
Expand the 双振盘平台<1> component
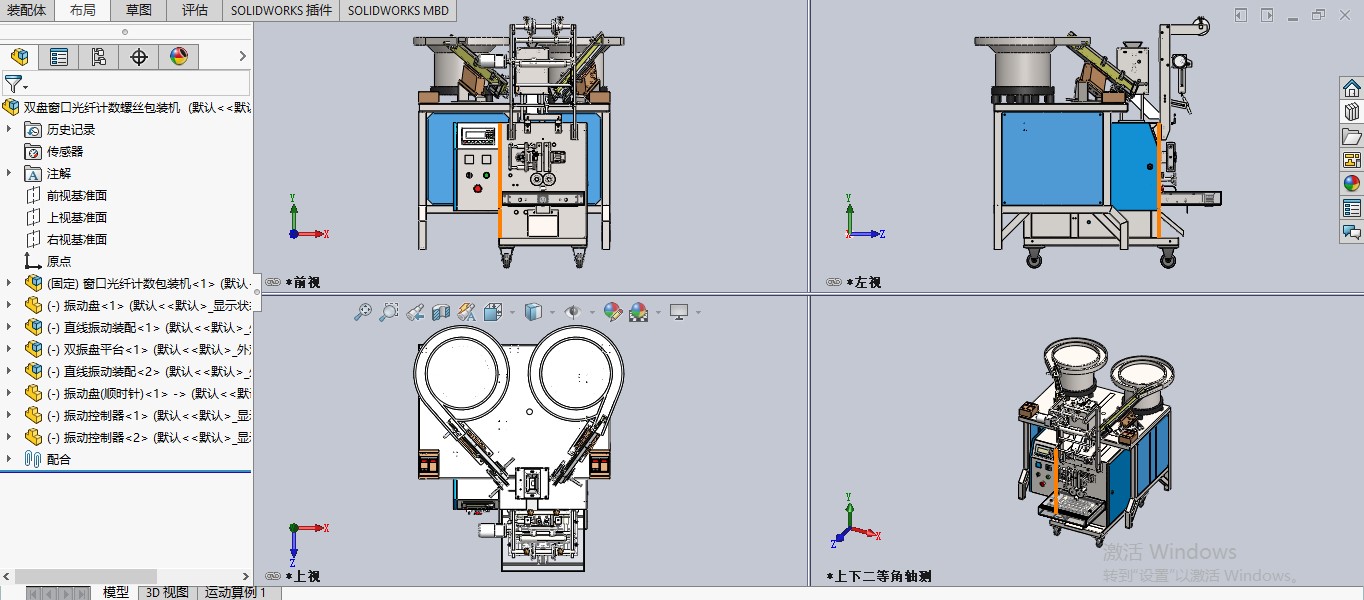coord(10,349)
